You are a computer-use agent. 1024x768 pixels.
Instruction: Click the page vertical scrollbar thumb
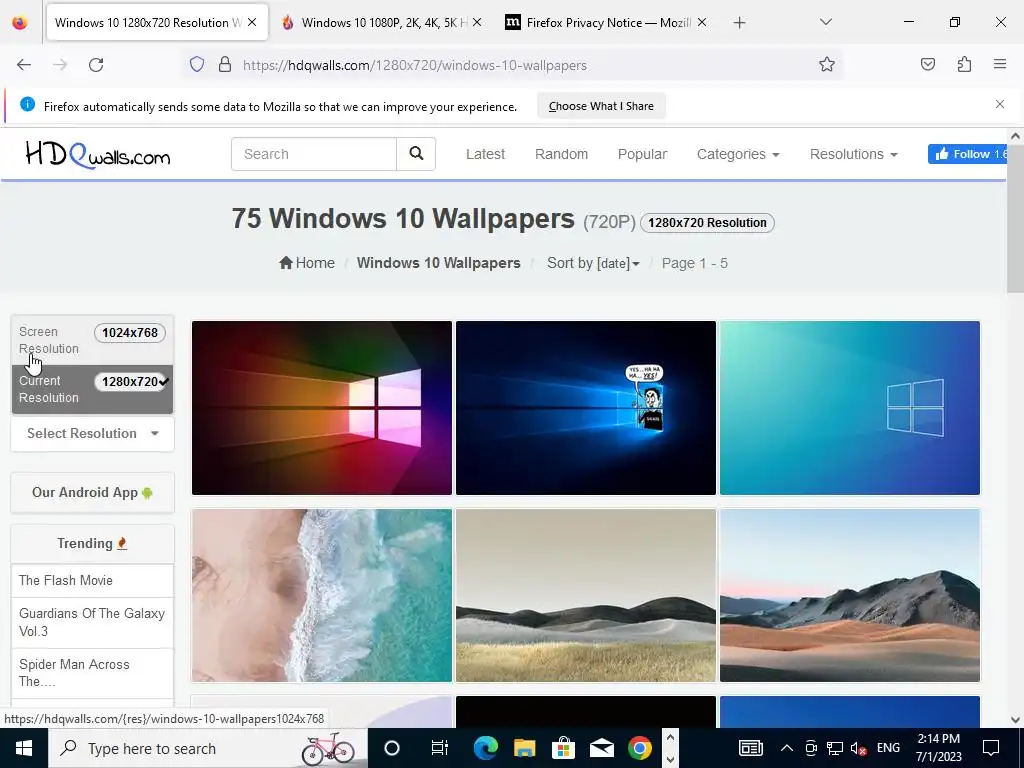1015,219
